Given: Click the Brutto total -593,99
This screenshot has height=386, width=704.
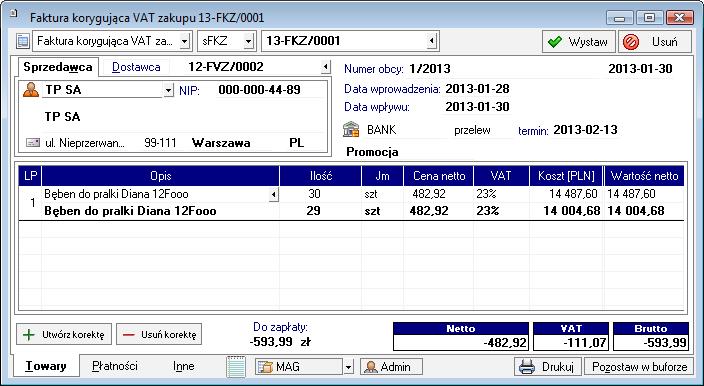Looking at the screenshot, I should [651, 343].
